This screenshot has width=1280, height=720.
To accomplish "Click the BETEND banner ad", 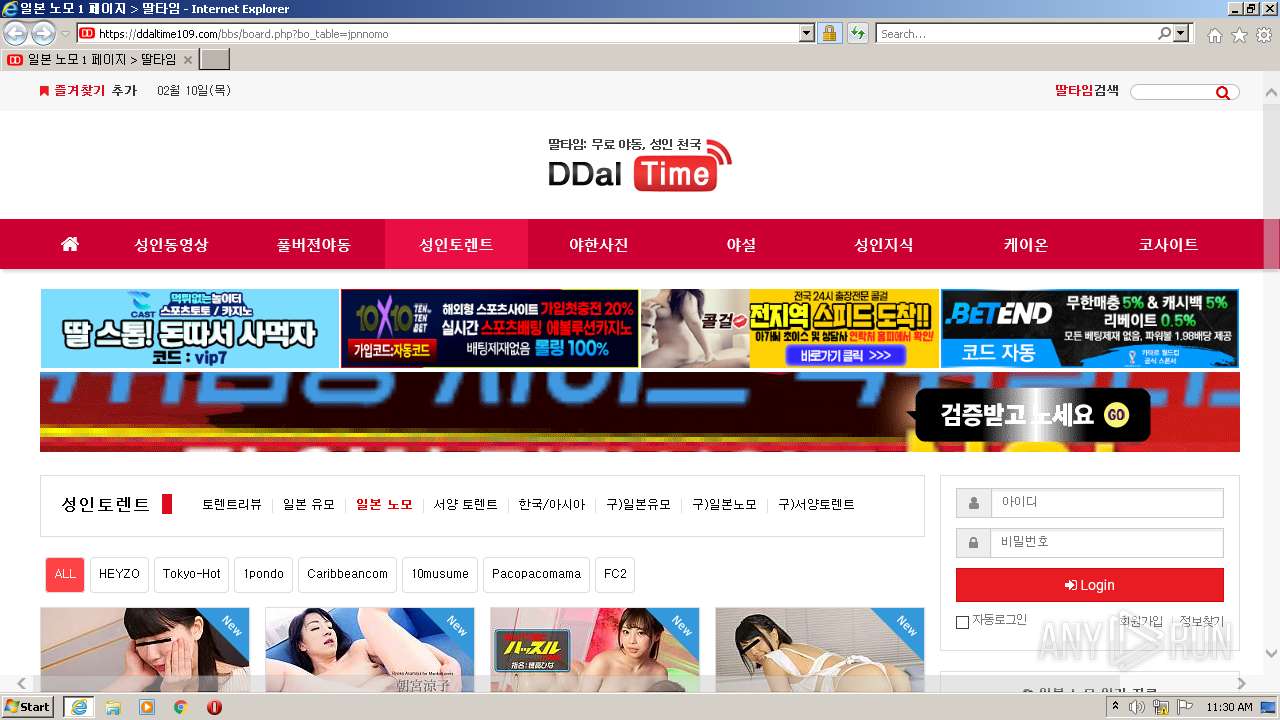I will [1090, 328].
